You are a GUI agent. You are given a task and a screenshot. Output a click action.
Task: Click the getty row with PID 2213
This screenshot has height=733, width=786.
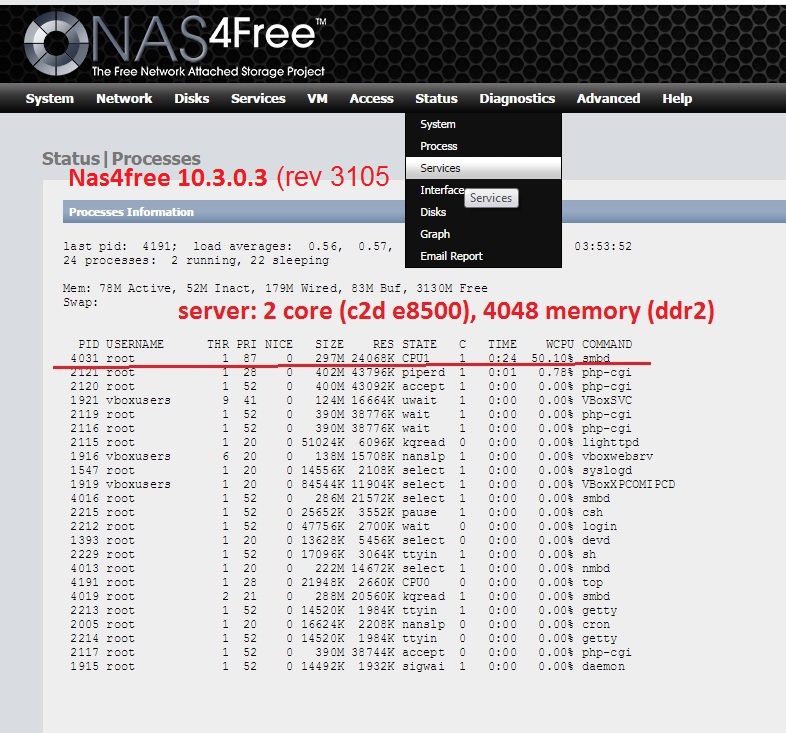343,610
